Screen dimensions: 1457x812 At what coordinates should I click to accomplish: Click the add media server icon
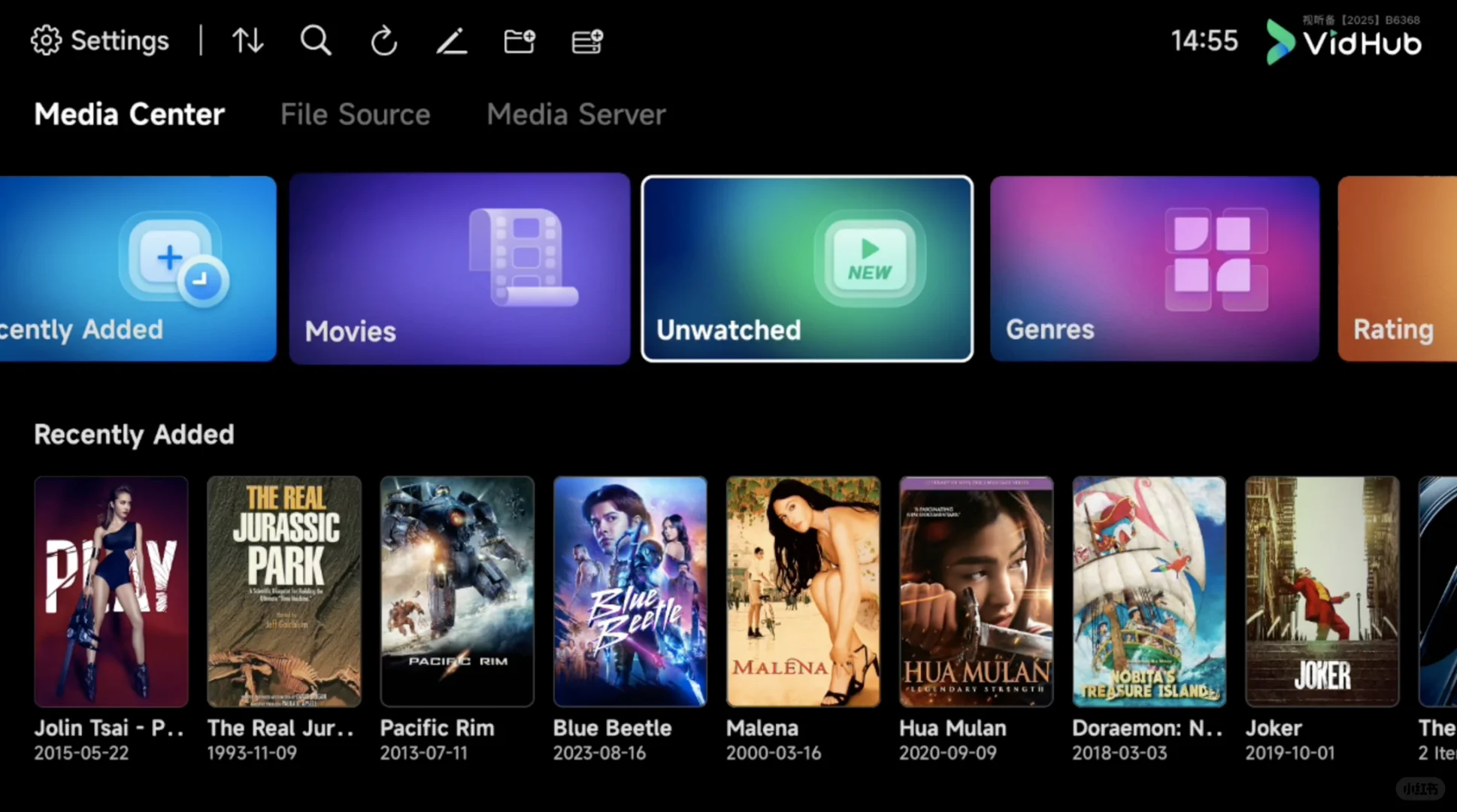[x=587, y=41]
